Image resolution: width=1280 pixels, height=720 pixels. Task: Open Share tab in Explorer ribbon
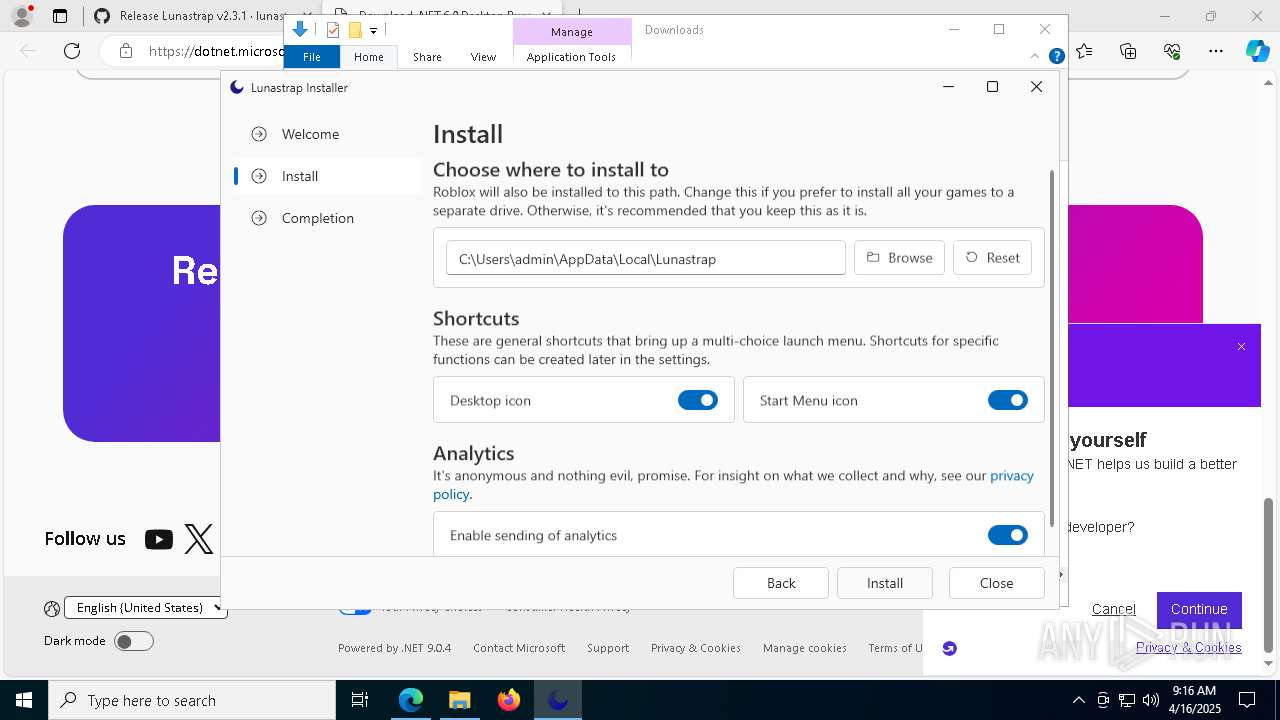(427, 57)
